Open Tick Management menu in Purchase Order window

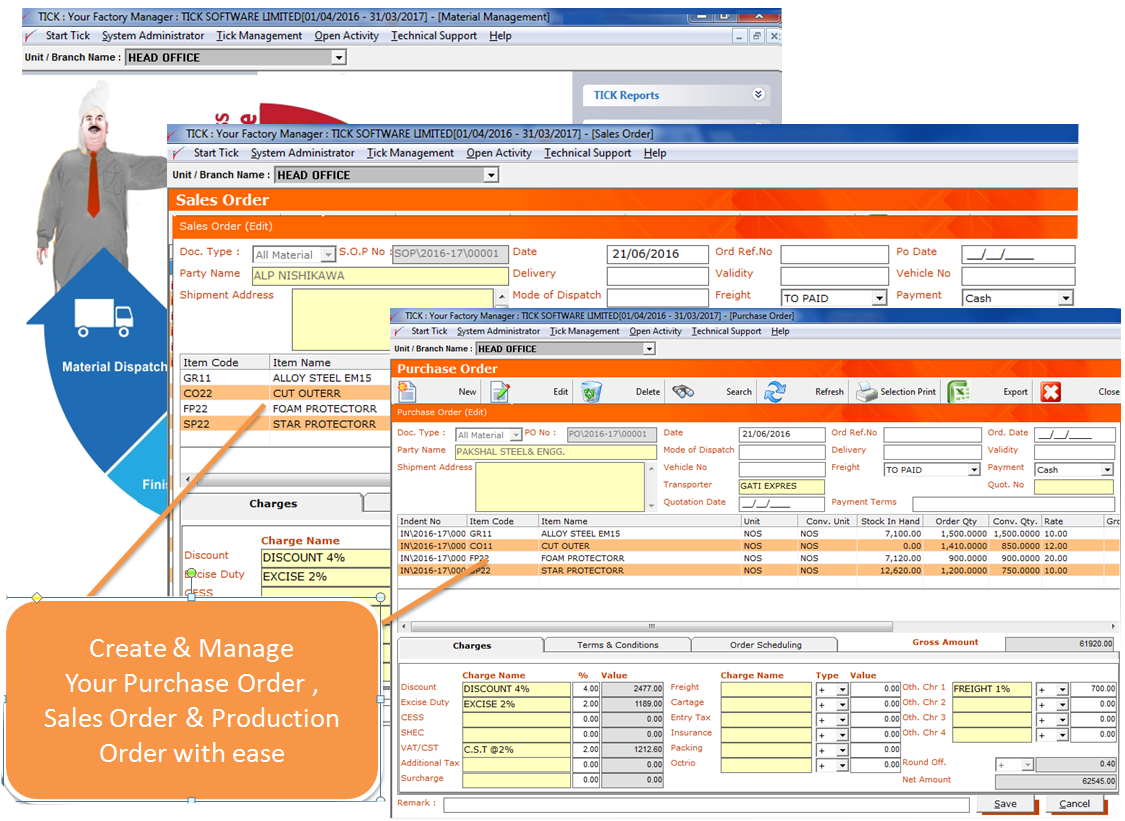pyautogui.click(x=585, y=332)
